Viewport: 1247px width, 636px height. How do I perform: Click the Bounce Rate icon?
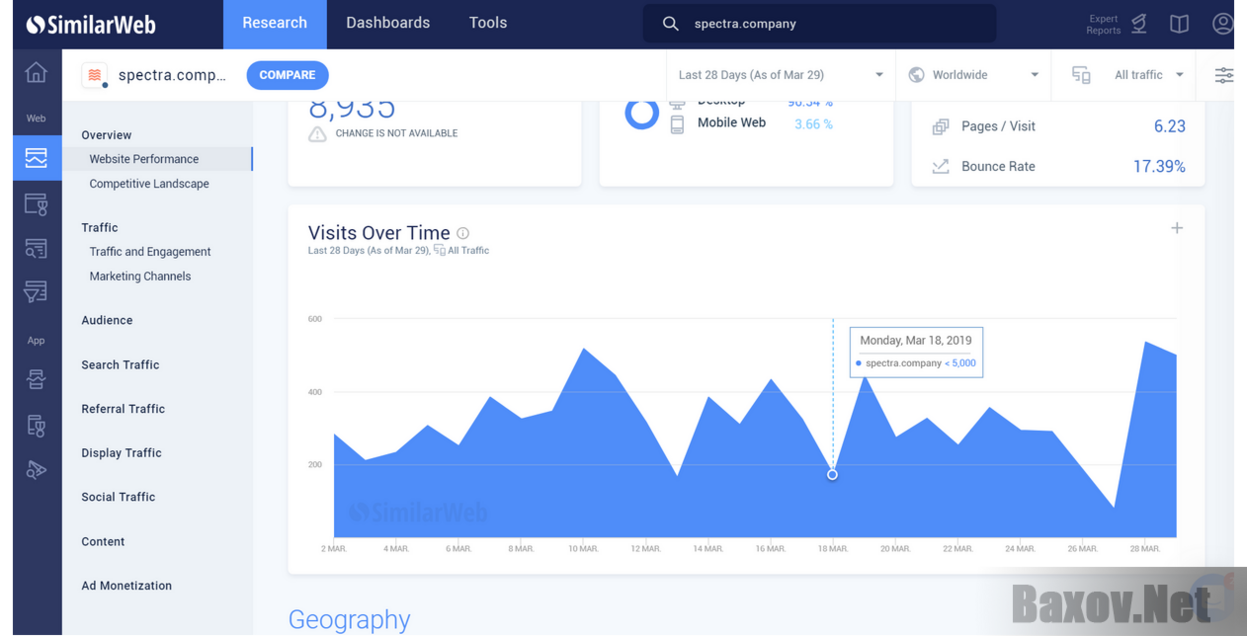point(940,167)
